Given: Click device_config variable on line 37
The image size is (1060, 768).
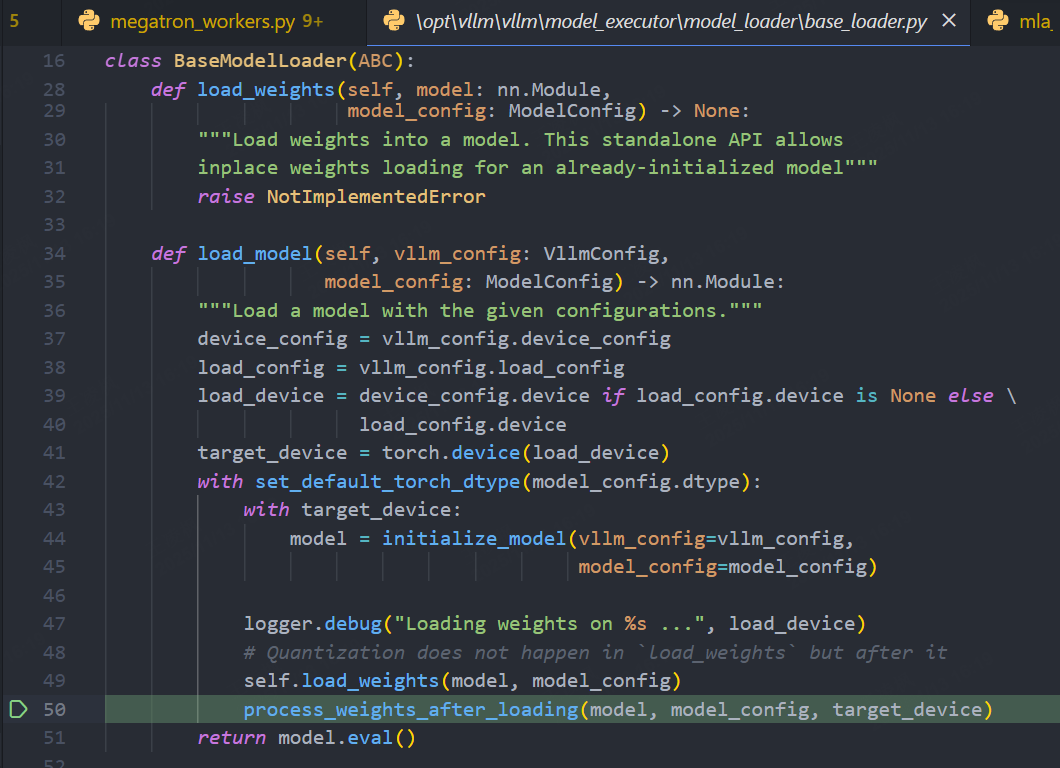Looking at the screenshot, I should [272, 339].
